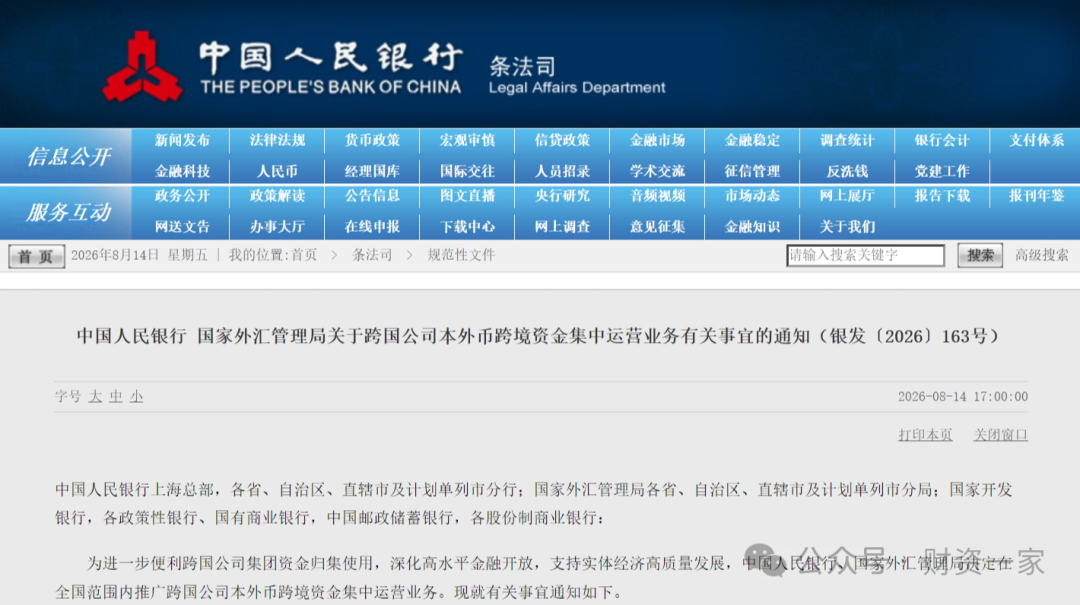Open 新闻发布 menu item

click(182, 141)
